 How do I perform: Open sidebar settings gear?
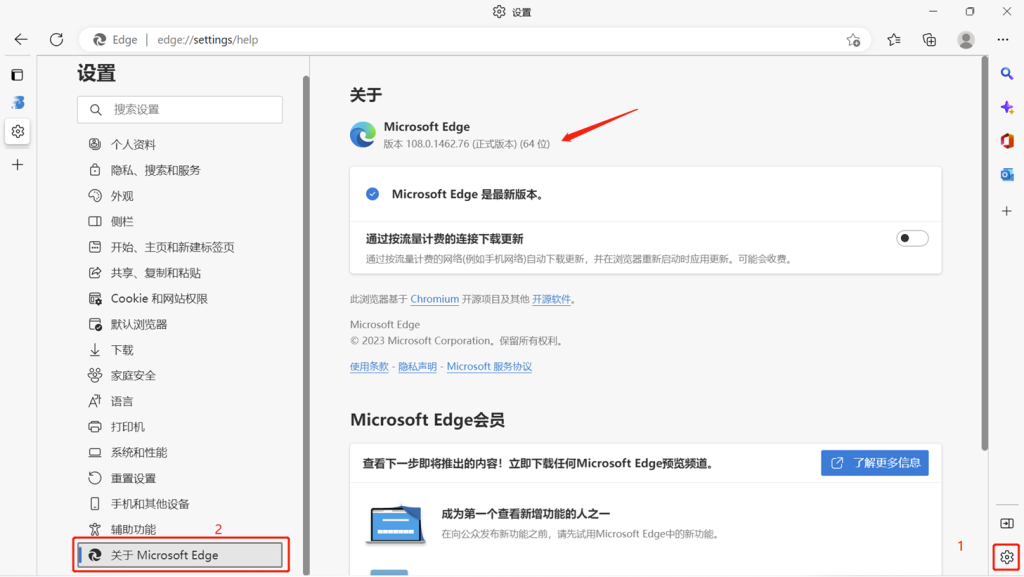coord(1007,557)
